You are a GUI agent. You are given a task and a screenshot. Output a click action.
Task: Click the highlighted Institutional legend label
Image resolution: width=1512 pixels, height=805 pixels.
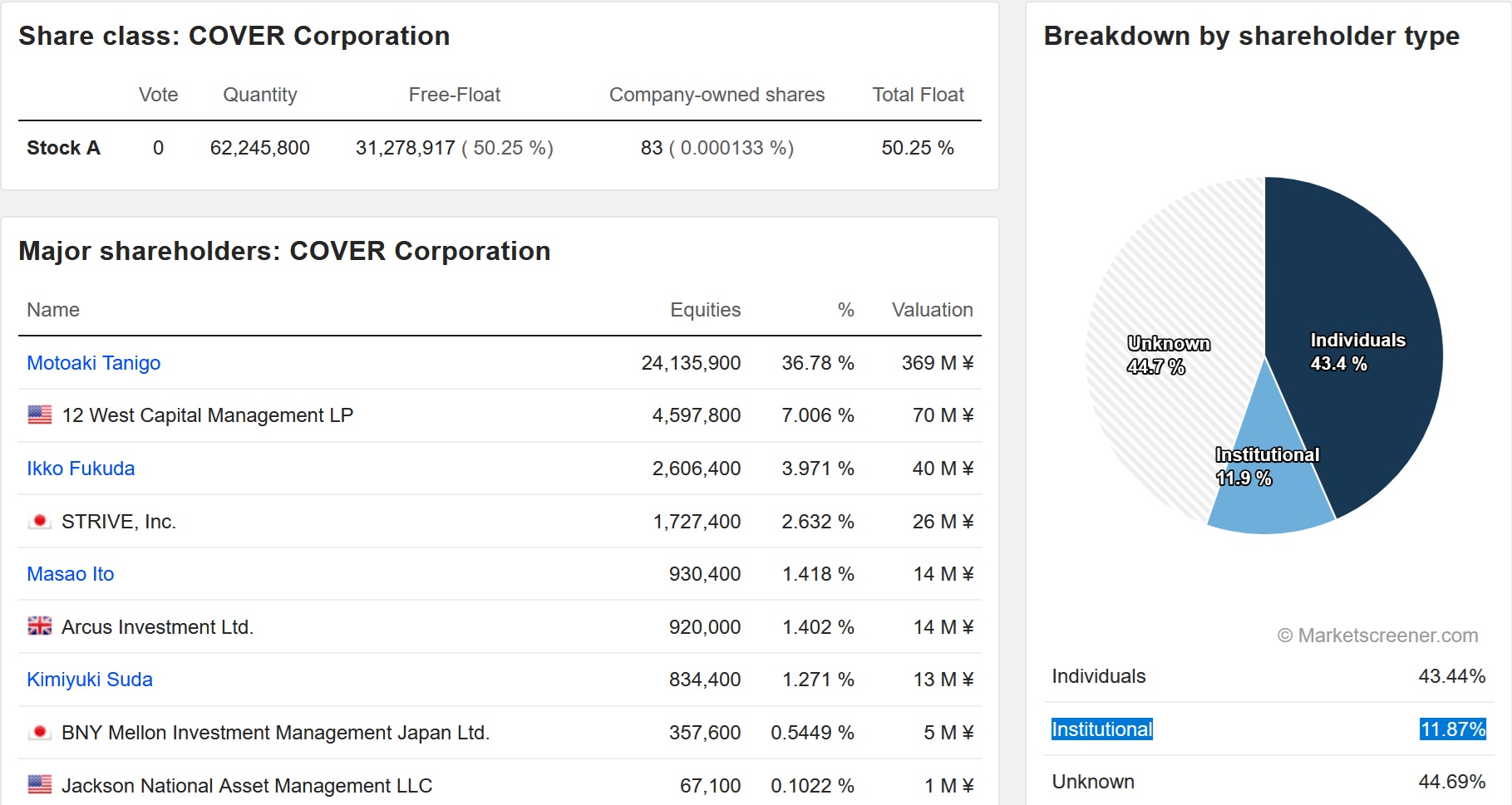1101,729
